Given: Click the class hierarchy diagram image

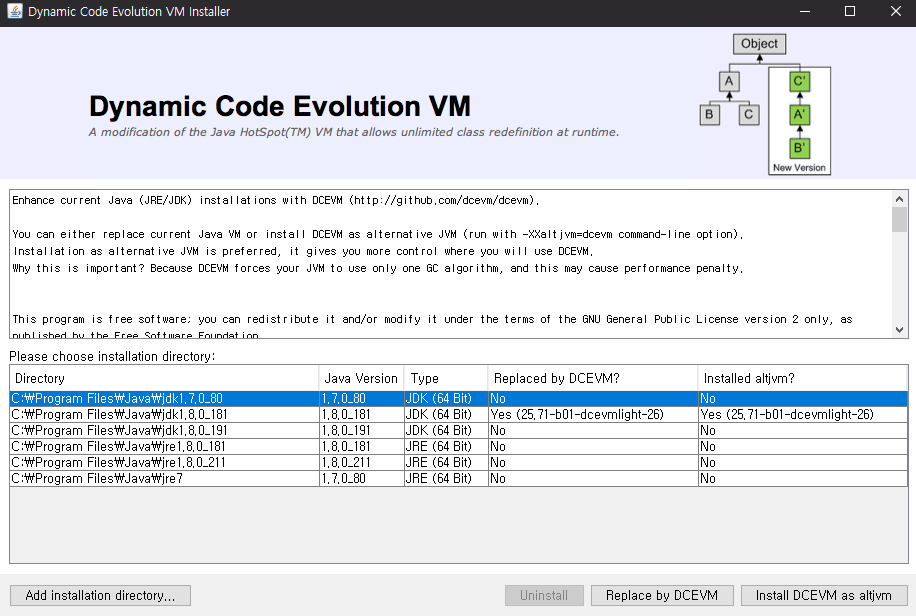Looking at the screenshot, I should click(765, 103).
